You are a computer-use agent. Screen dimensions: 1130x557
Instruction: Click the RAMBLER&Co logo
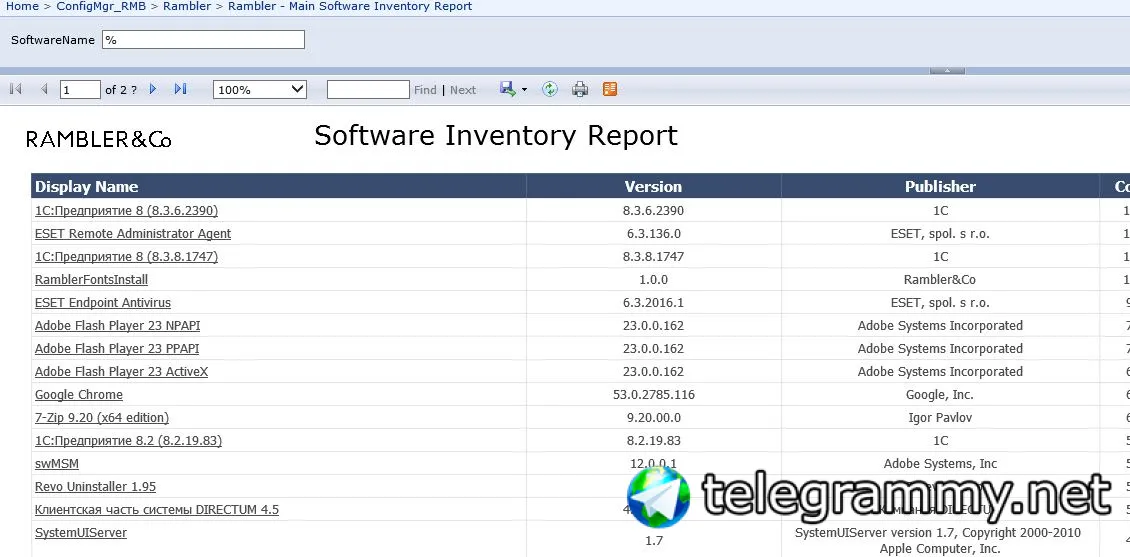[x=99, y=139]
